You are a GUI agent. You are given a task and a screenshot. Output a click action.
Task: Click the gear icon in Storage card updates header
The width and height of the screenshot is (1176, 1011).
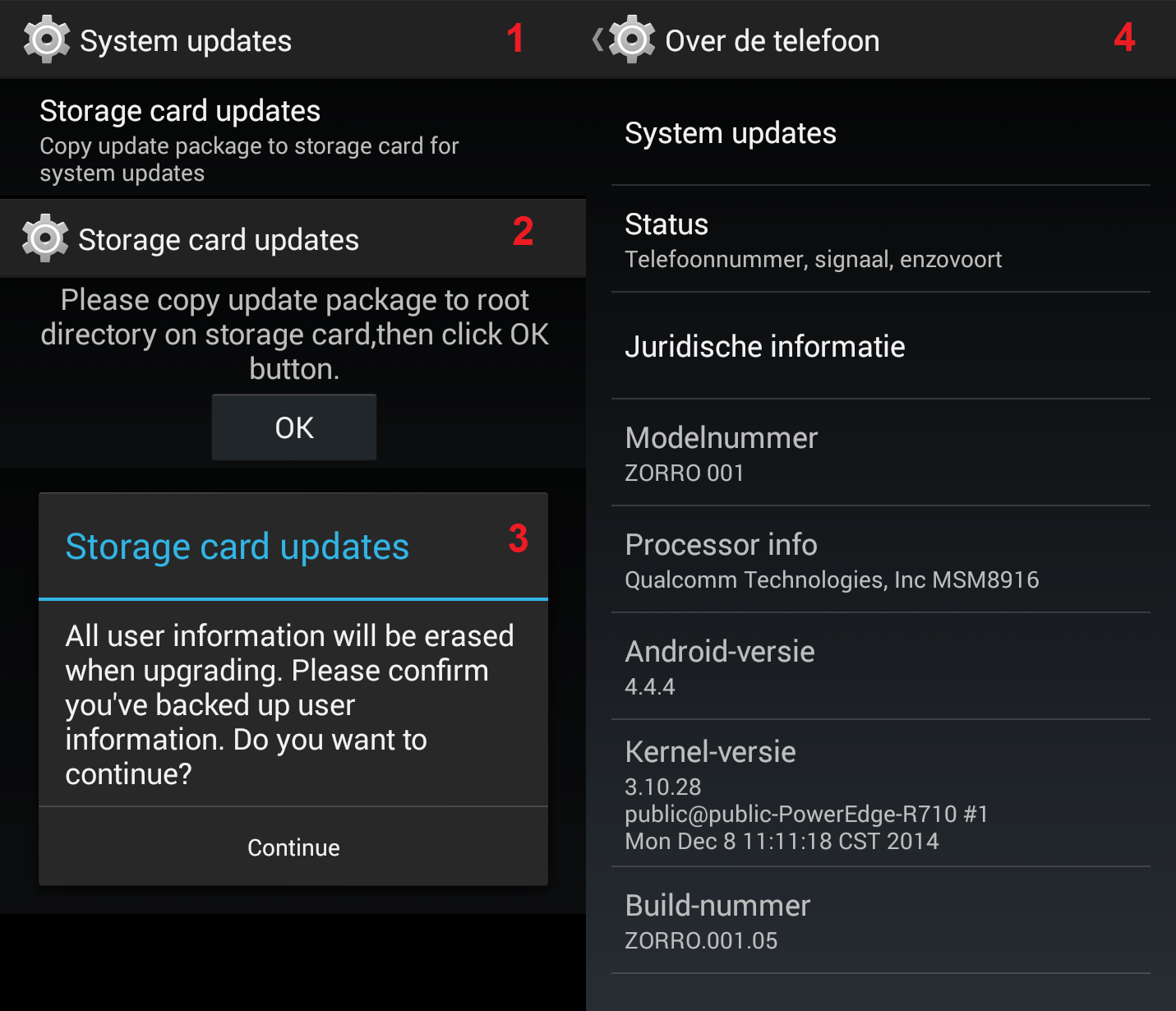click(x=45, y=238)
